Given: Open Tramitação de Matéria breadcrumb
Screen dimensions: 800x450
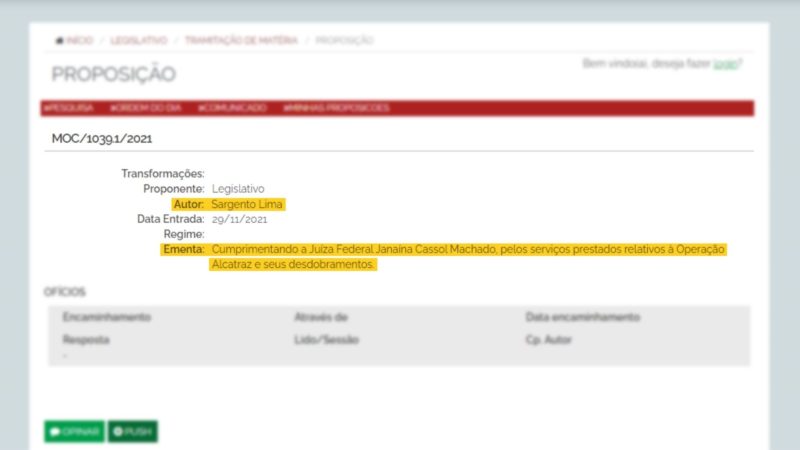Looking at the screenshot, I should [241, 41].
